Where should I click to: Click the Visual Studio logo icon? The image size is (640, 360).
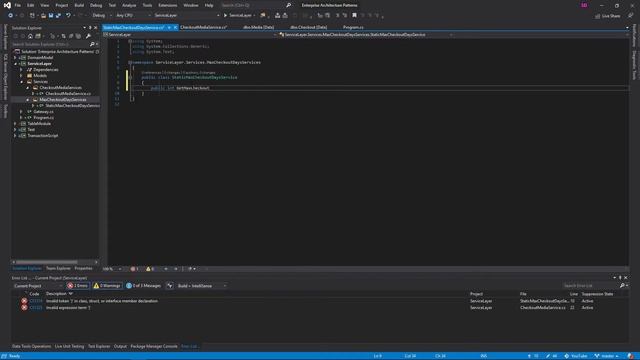[x=7, y=5]
